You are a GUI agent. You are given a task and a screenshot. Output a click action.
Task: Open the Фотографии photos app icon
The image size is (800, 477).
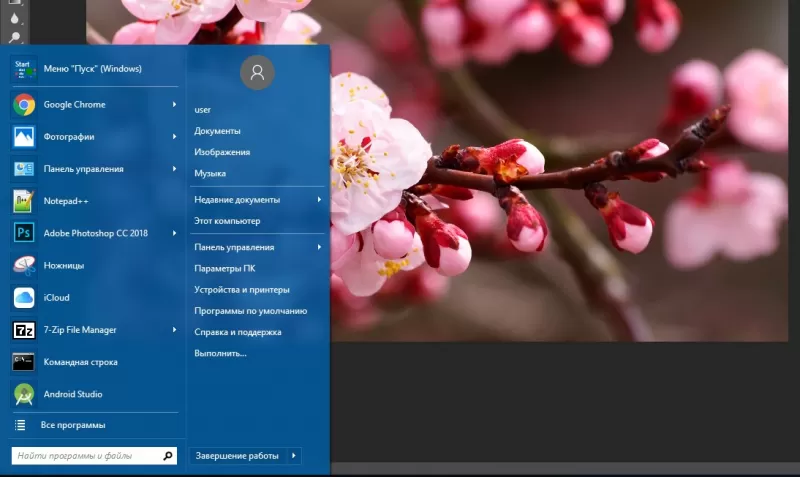tap(24, 137)
